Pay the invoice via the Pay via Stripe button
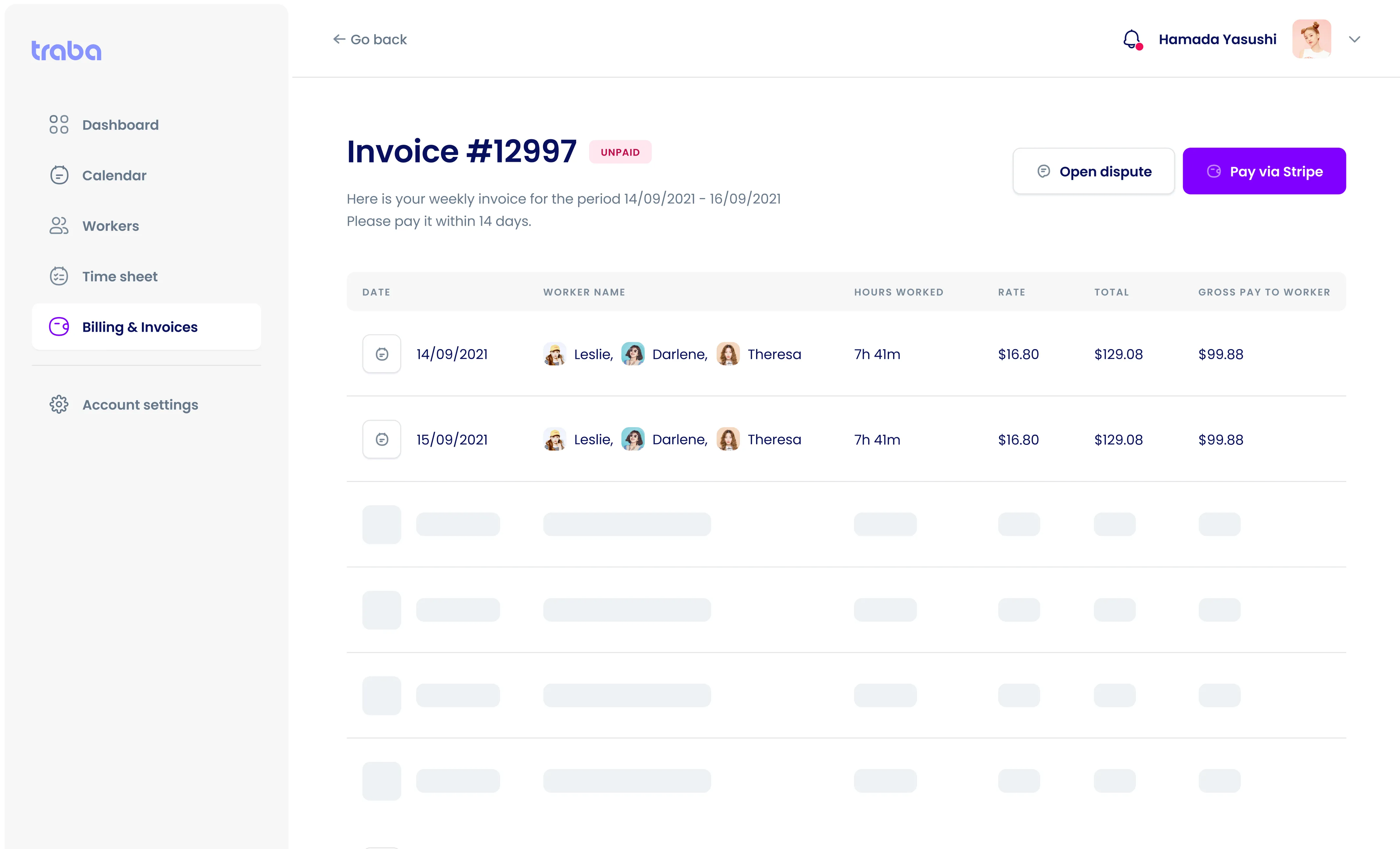 click(x=1264, y=171)
